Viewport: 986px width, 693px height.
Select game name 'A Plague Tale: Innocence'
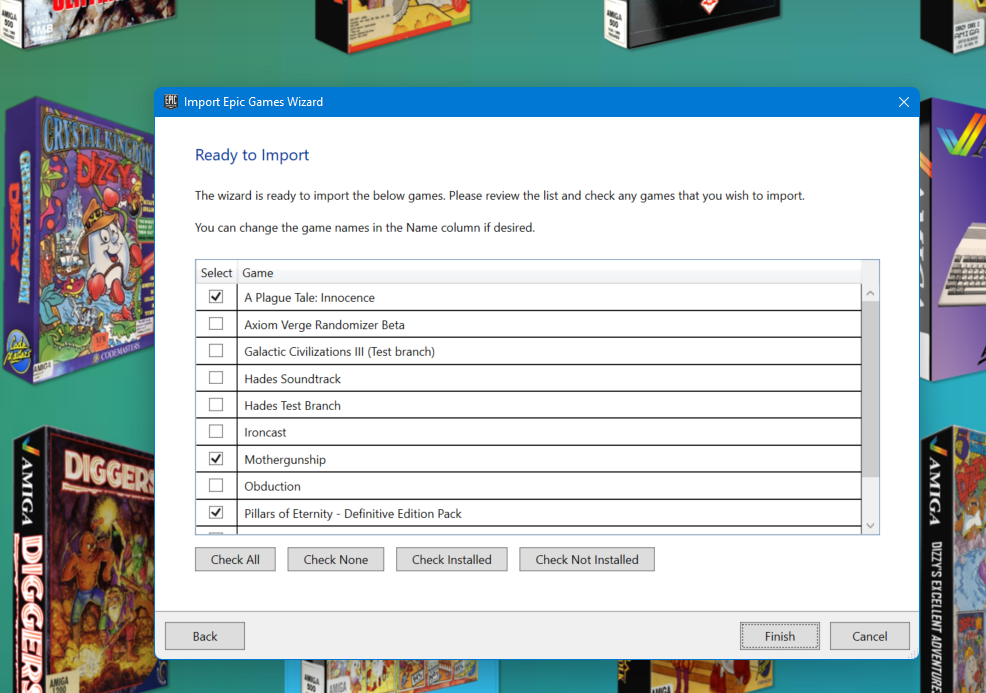[x=309, y=297]
